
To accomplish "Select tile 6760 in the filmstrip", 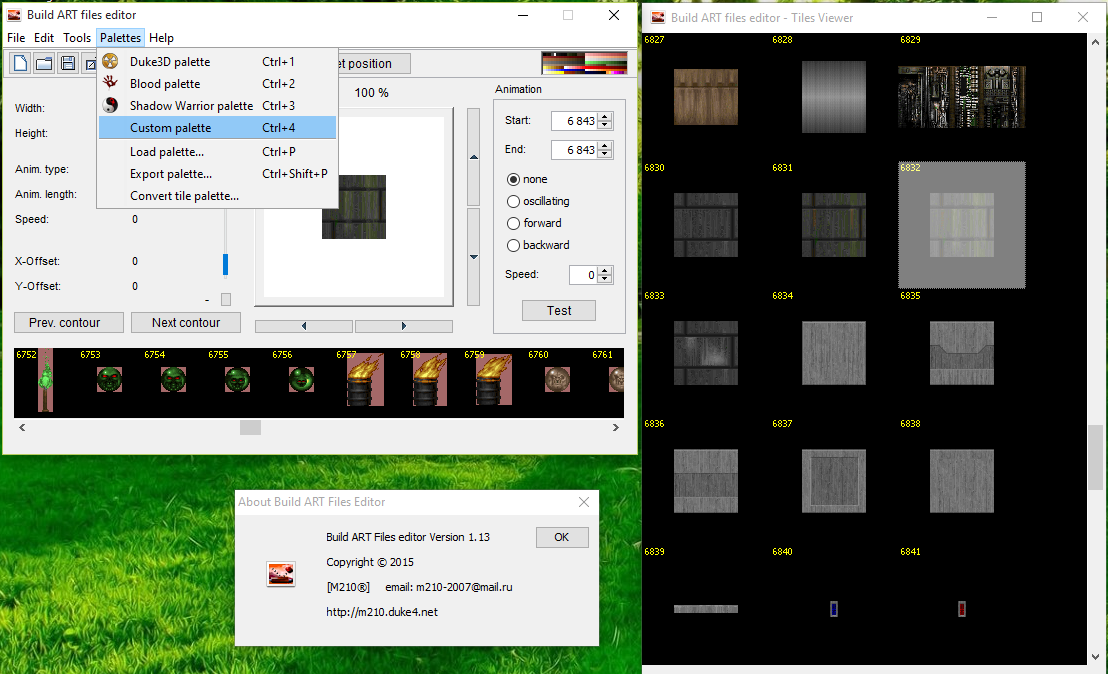I will coord(557,379).
